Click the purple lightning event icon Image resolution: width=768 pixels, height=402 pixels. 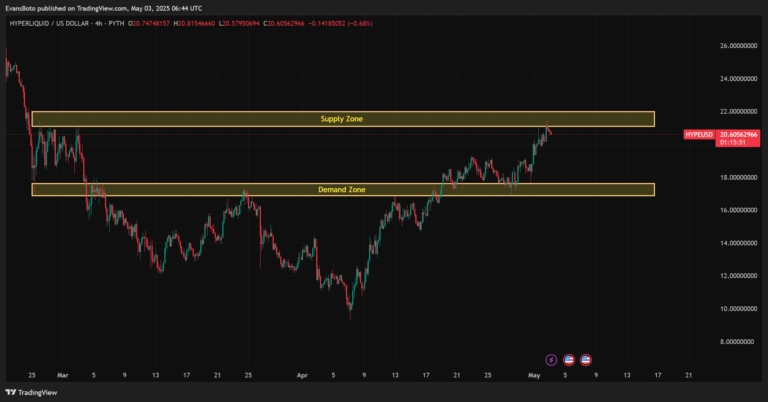pos(551,358)
